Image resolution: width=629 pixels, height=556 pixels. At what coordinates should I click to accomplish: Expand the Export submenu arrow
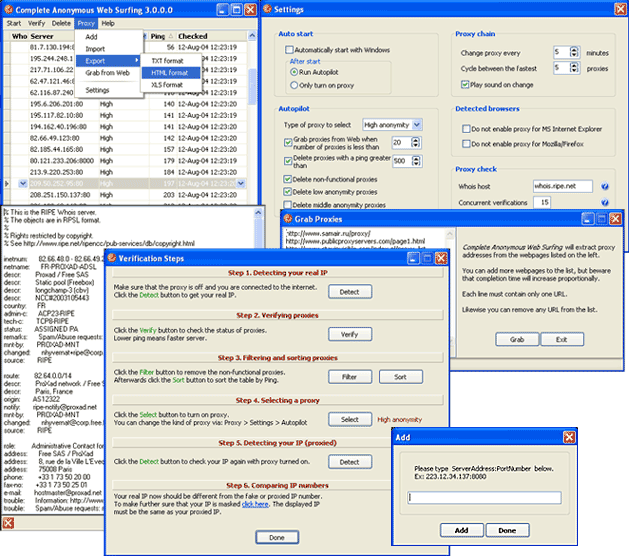(137, 61)
